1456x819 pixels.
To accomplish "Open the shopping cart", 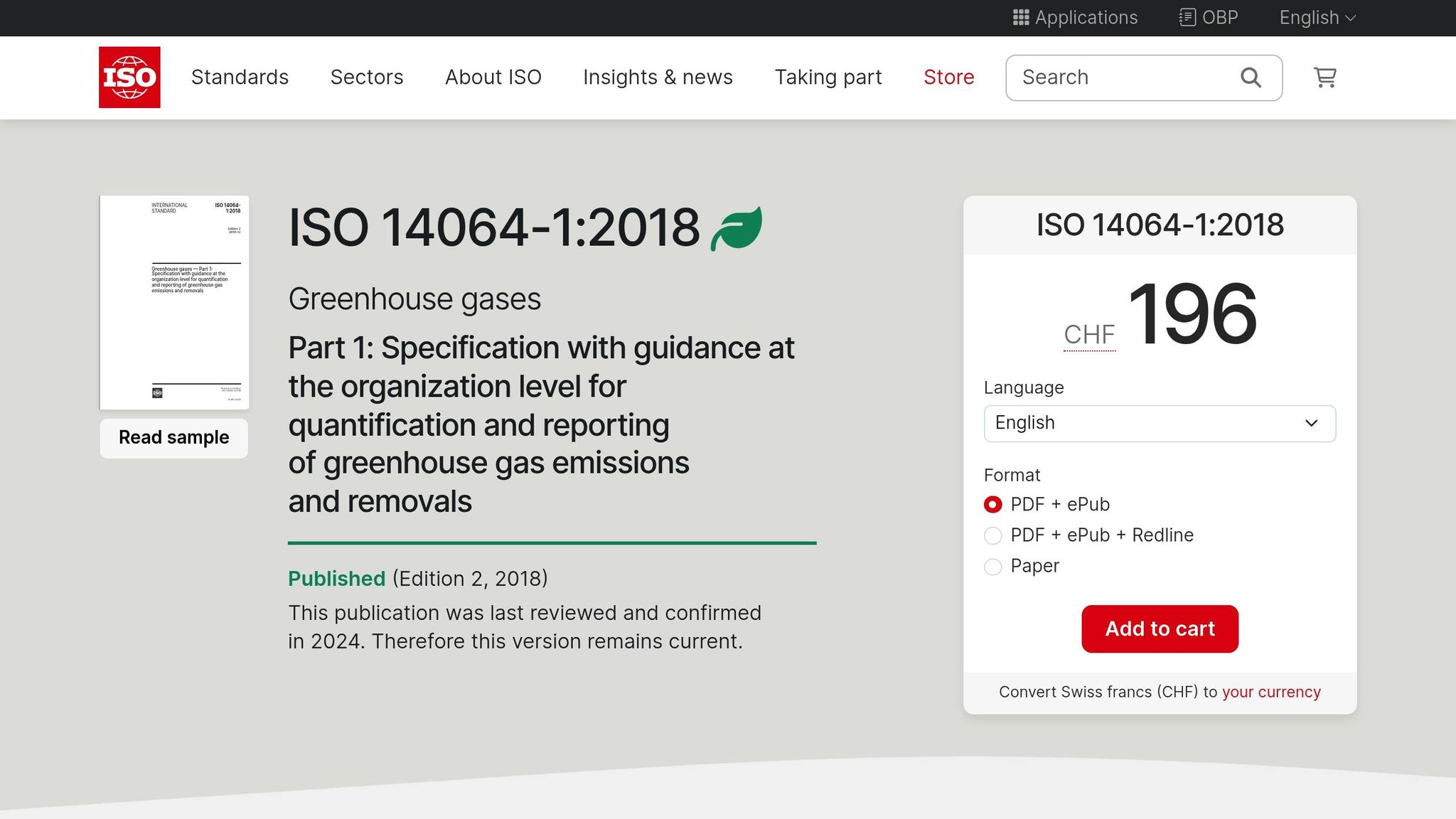I will tap(1324, 77).
